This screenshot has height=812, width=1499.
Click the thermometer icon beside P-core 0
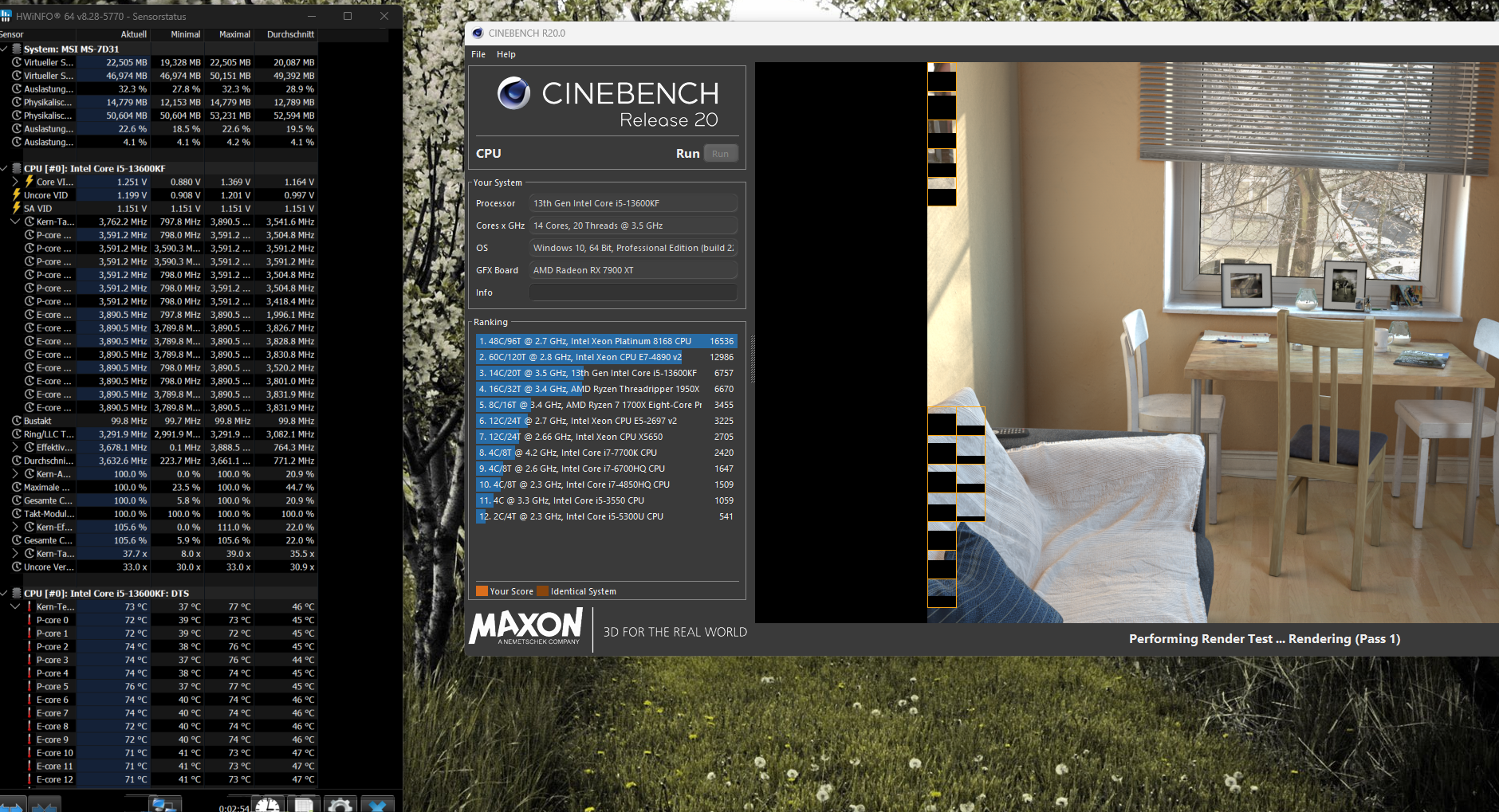click(x=30, y=620)
